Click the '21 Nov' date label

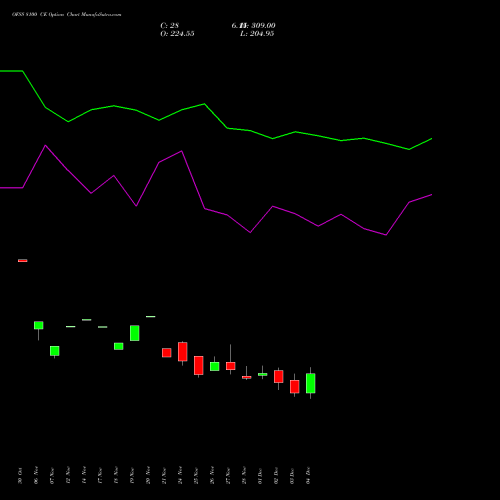164,476
